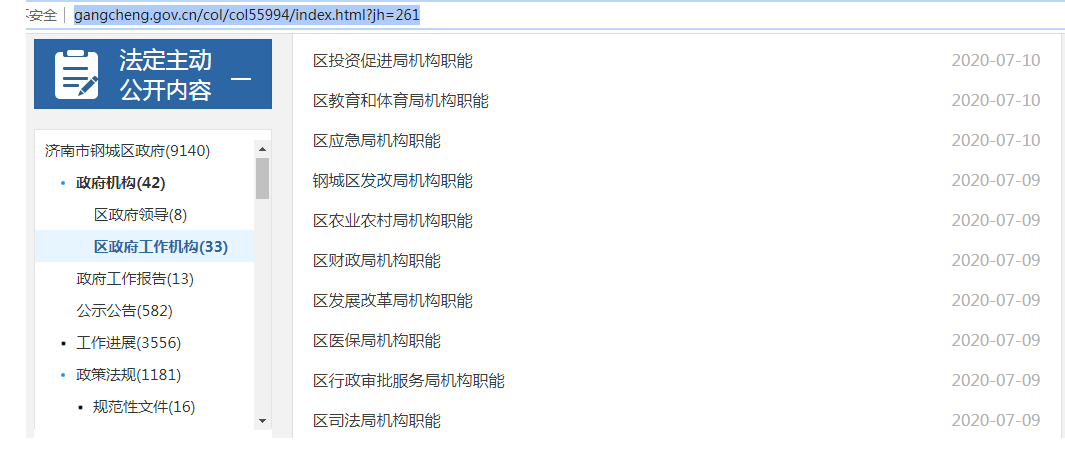Expand 工作进展(3556) node
1065x475 pixels.
pos(128,342)
